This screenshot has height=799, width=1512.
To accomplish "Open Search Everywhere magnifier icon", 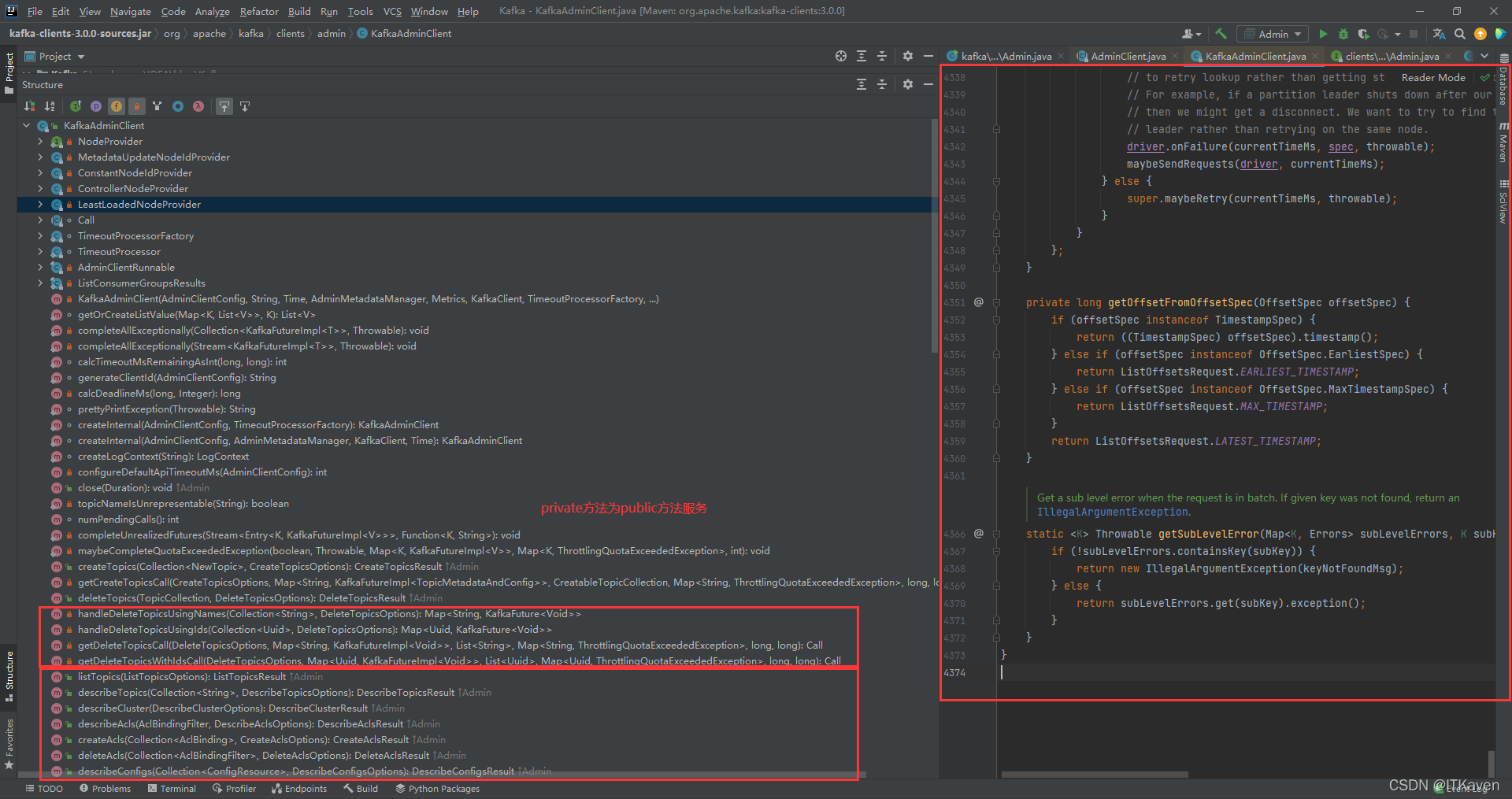I will 1460,34.
